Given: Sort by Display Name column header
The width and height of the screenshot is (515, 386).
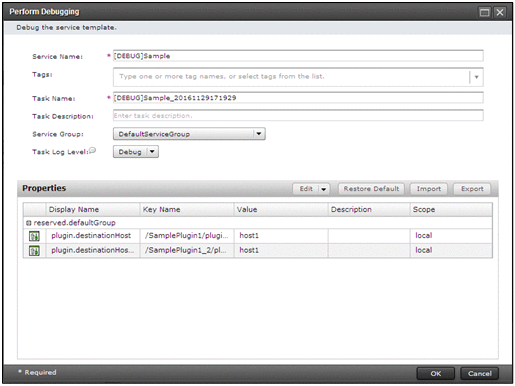Looking at the screenshot, I should (x=92, y=209).
